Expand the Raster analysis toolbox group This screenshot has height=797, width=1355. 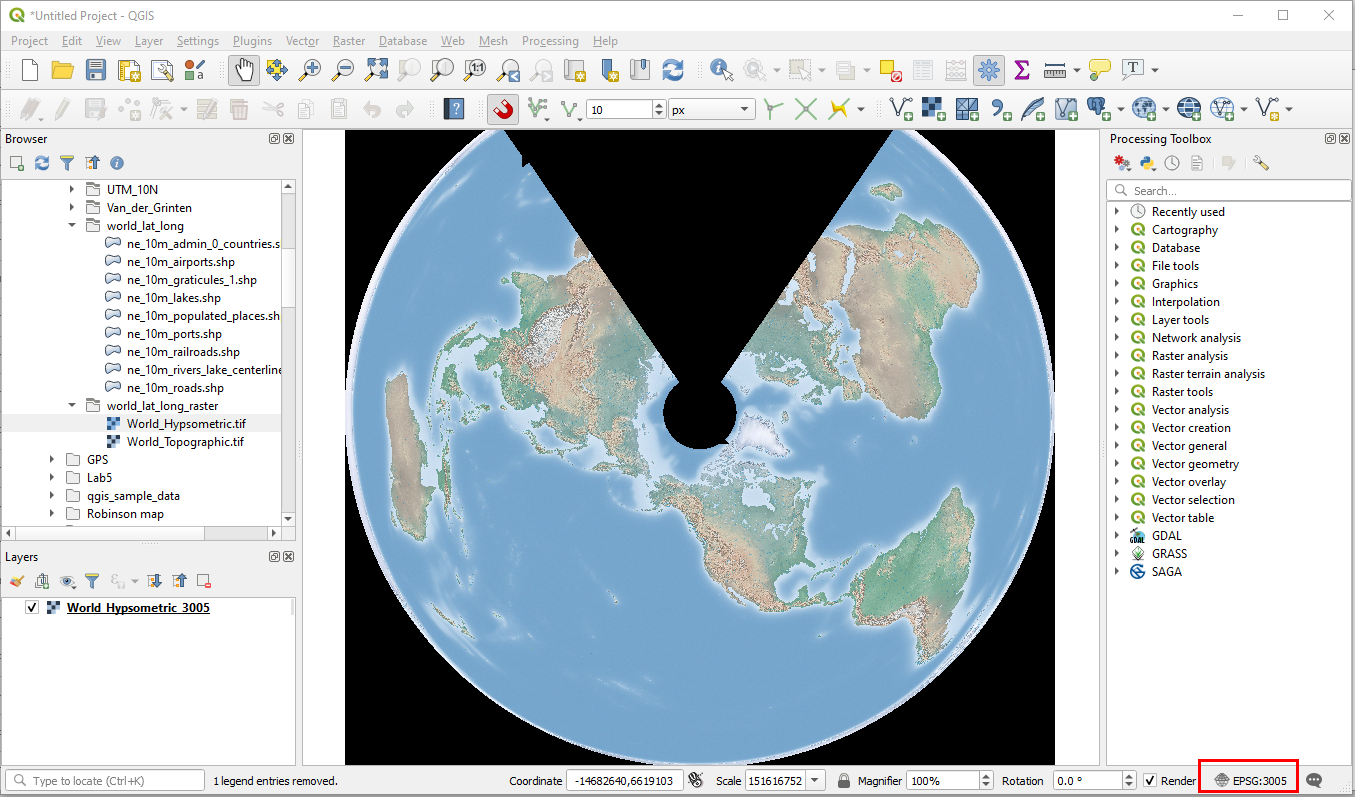(1117, 356)
